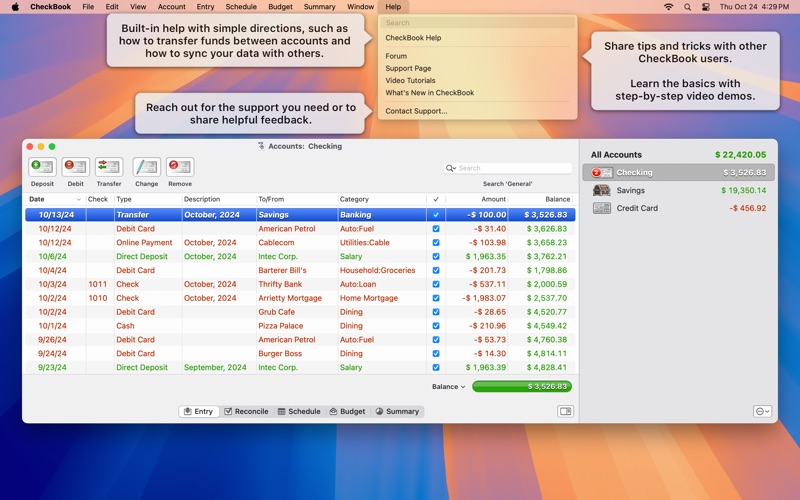Open the Apple menu
The image size is (800, 500).
coord(15,7)
